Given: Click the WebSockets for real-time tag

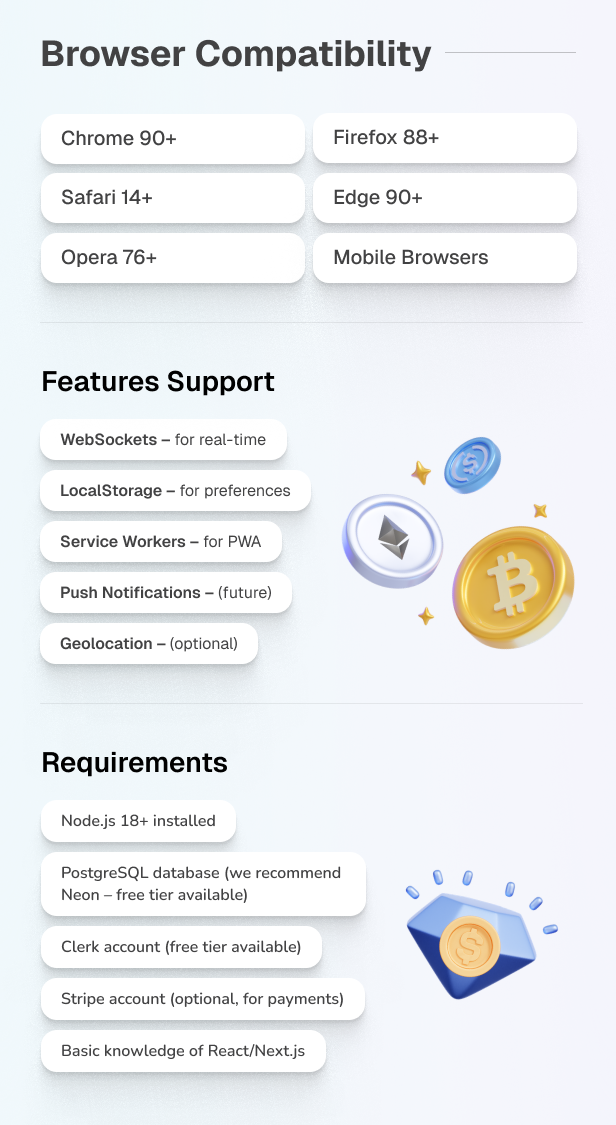Looking at the screenshot, I should (x=163, y=439).
